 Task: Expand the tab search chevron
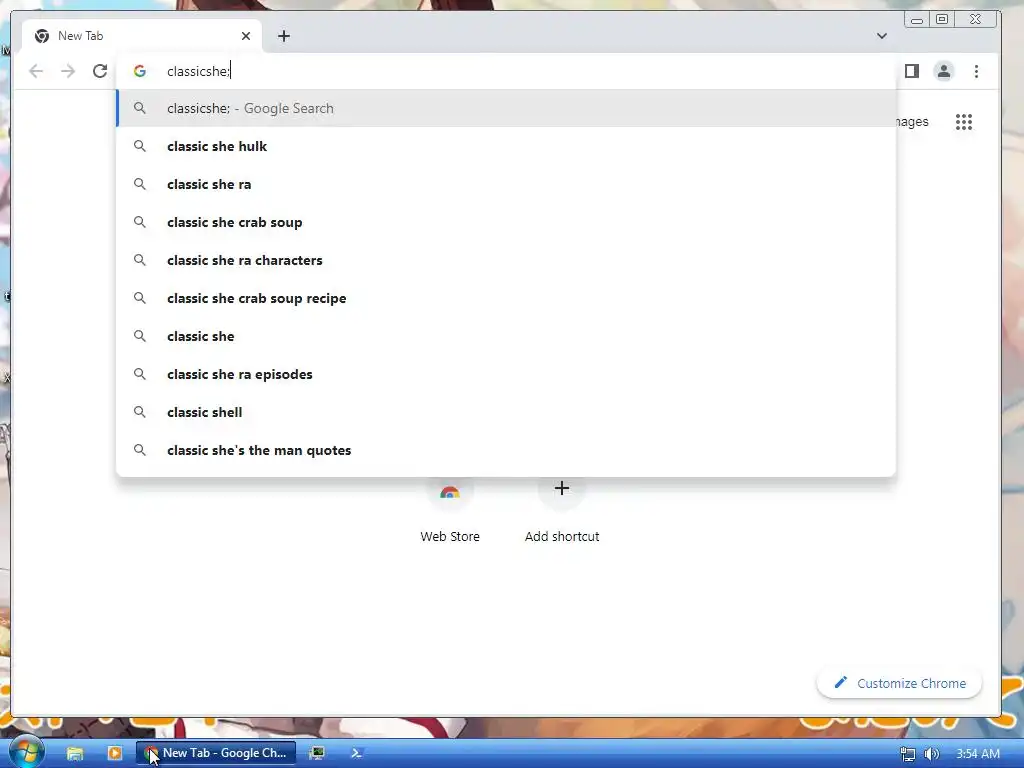(x=882, y=36)
